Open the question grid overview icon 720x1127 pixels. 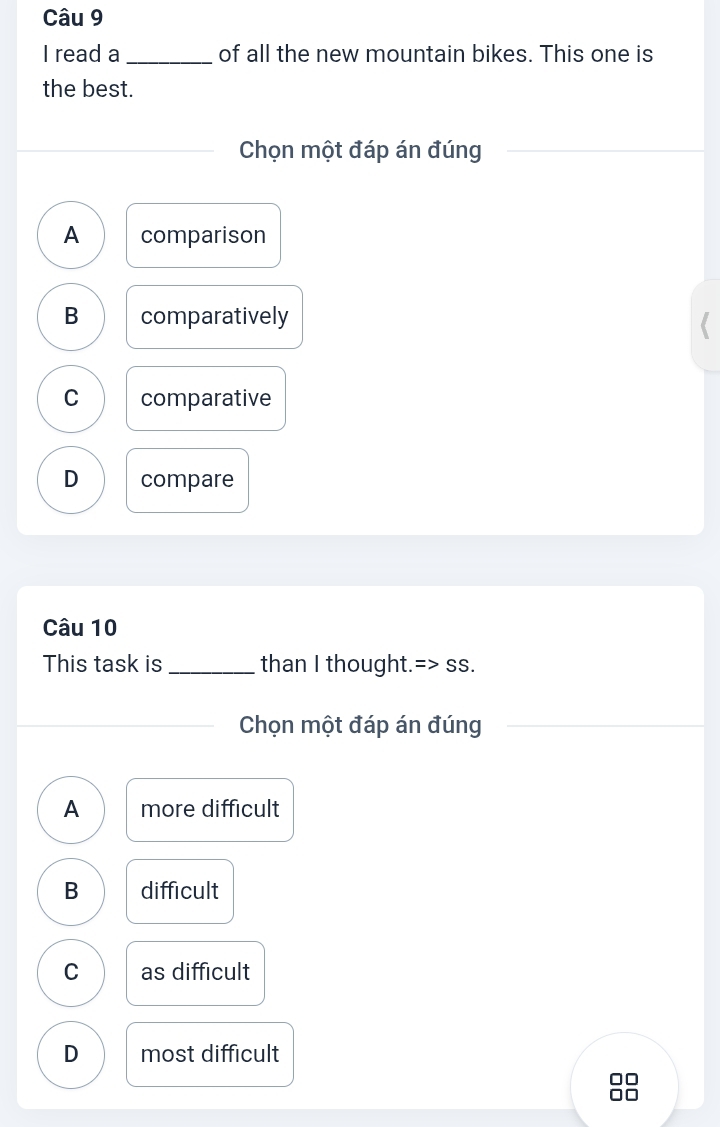click(624, 1086)
